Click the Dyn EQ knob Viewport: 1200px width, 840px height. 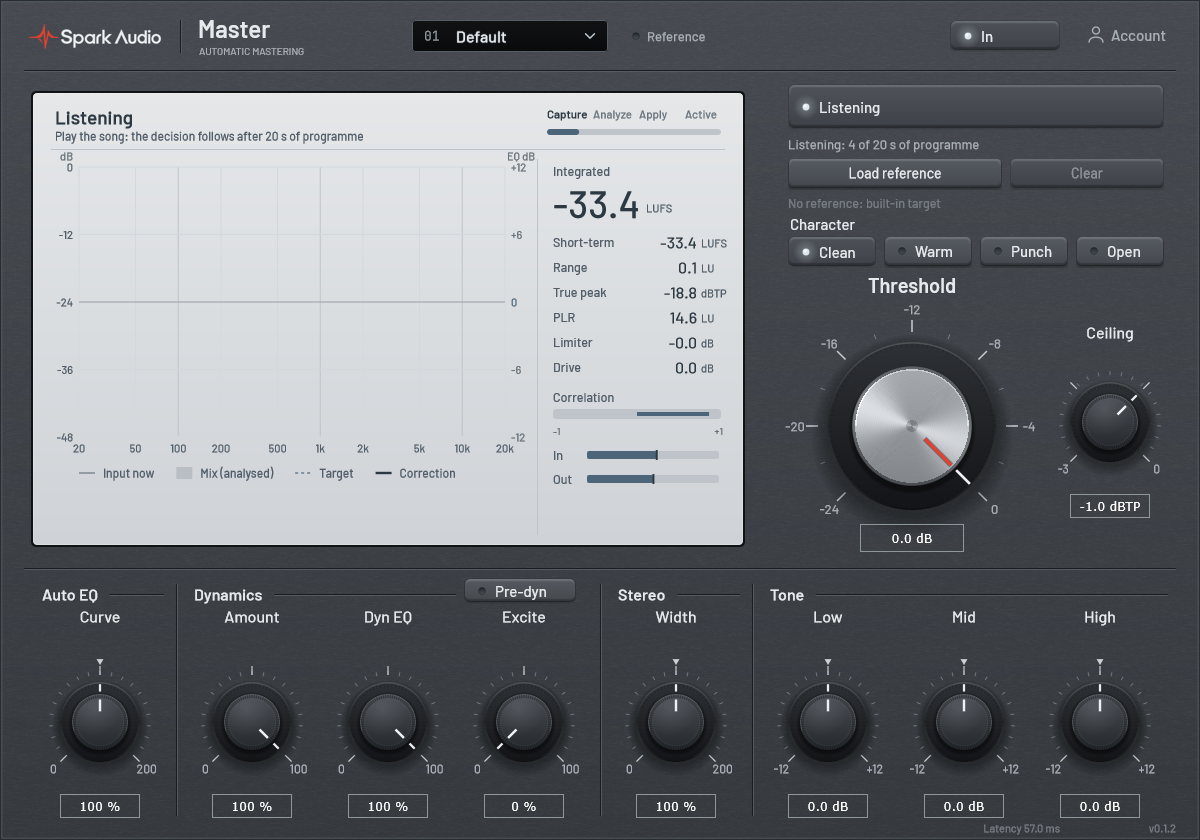tap(388, 720)
